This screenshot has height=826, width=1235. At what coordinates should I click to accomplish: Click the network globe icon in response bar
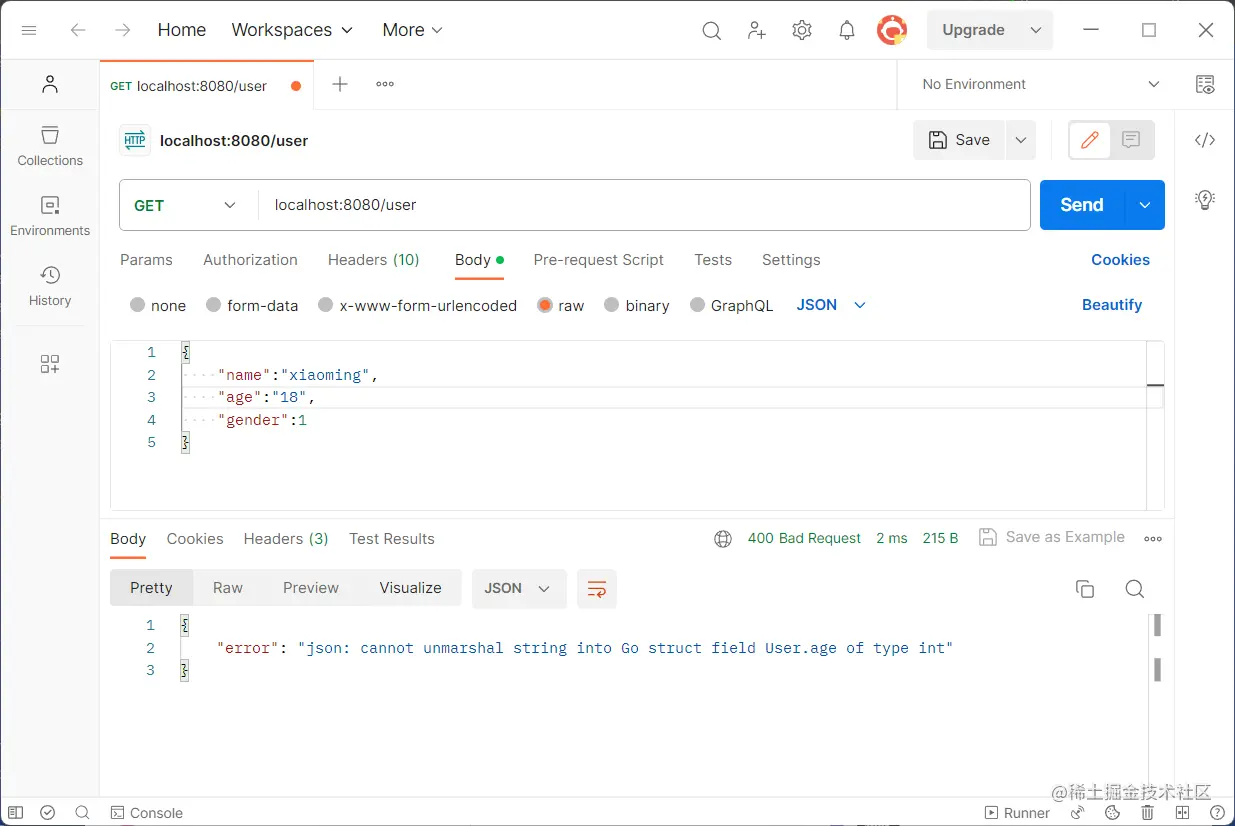point(723,539)
